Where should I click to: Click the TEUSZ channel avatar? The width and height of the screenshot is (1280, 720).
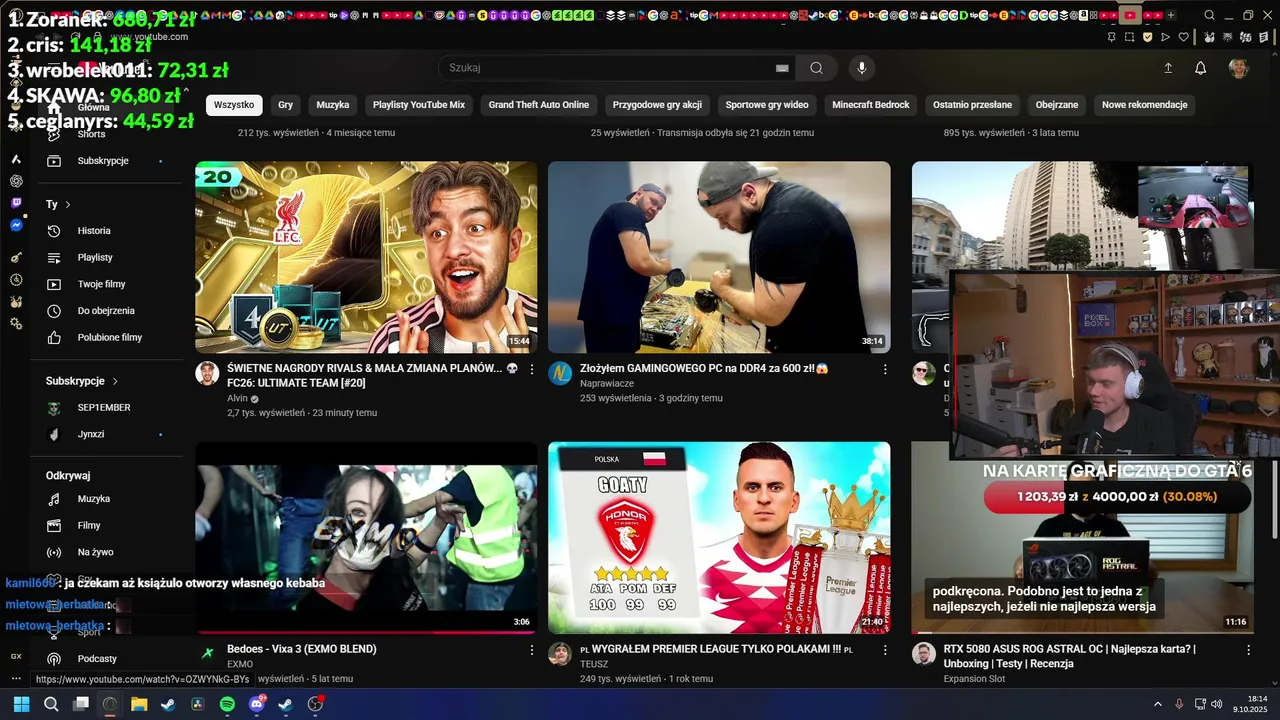click(560, 654)
